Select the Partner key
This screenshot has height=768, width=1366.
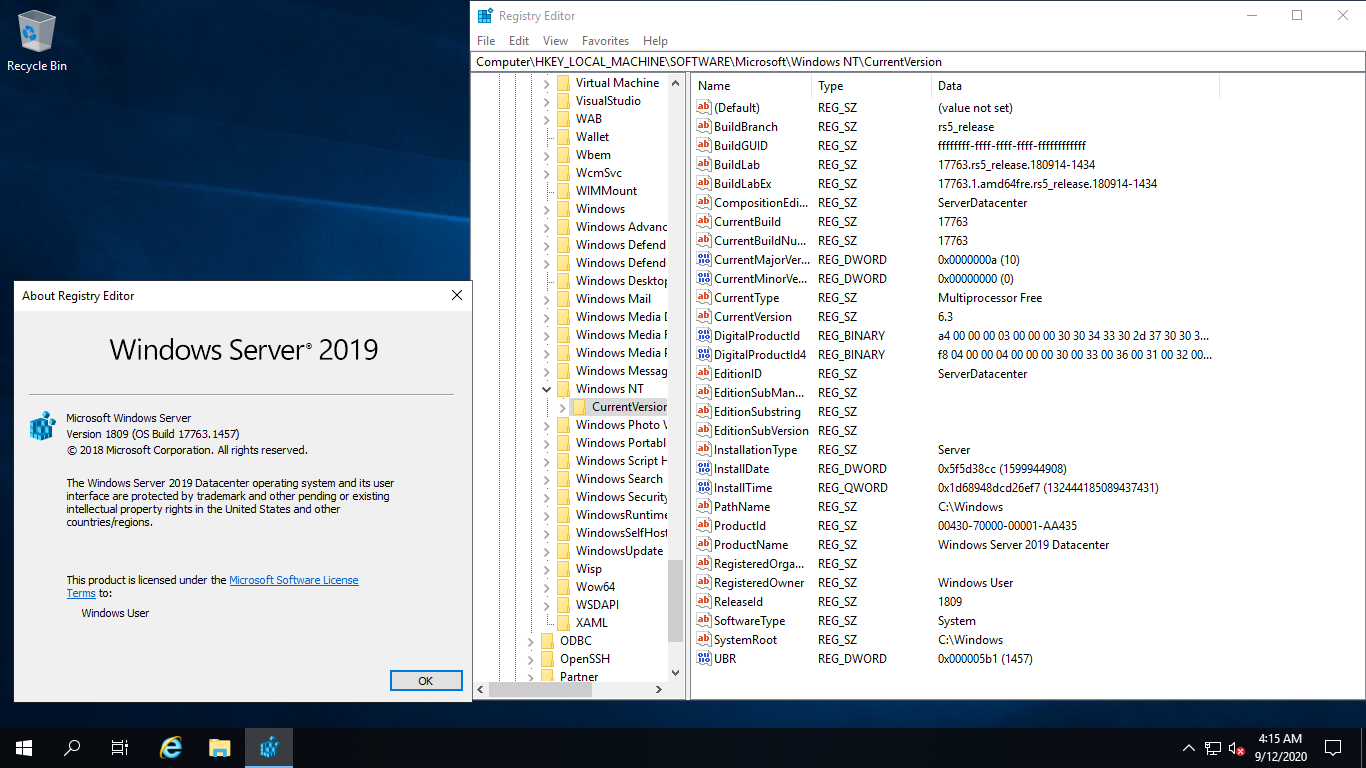579,677
